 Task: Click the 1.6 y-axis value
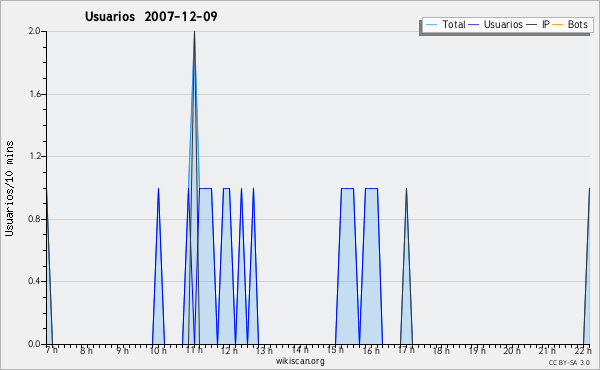[34, 94]
